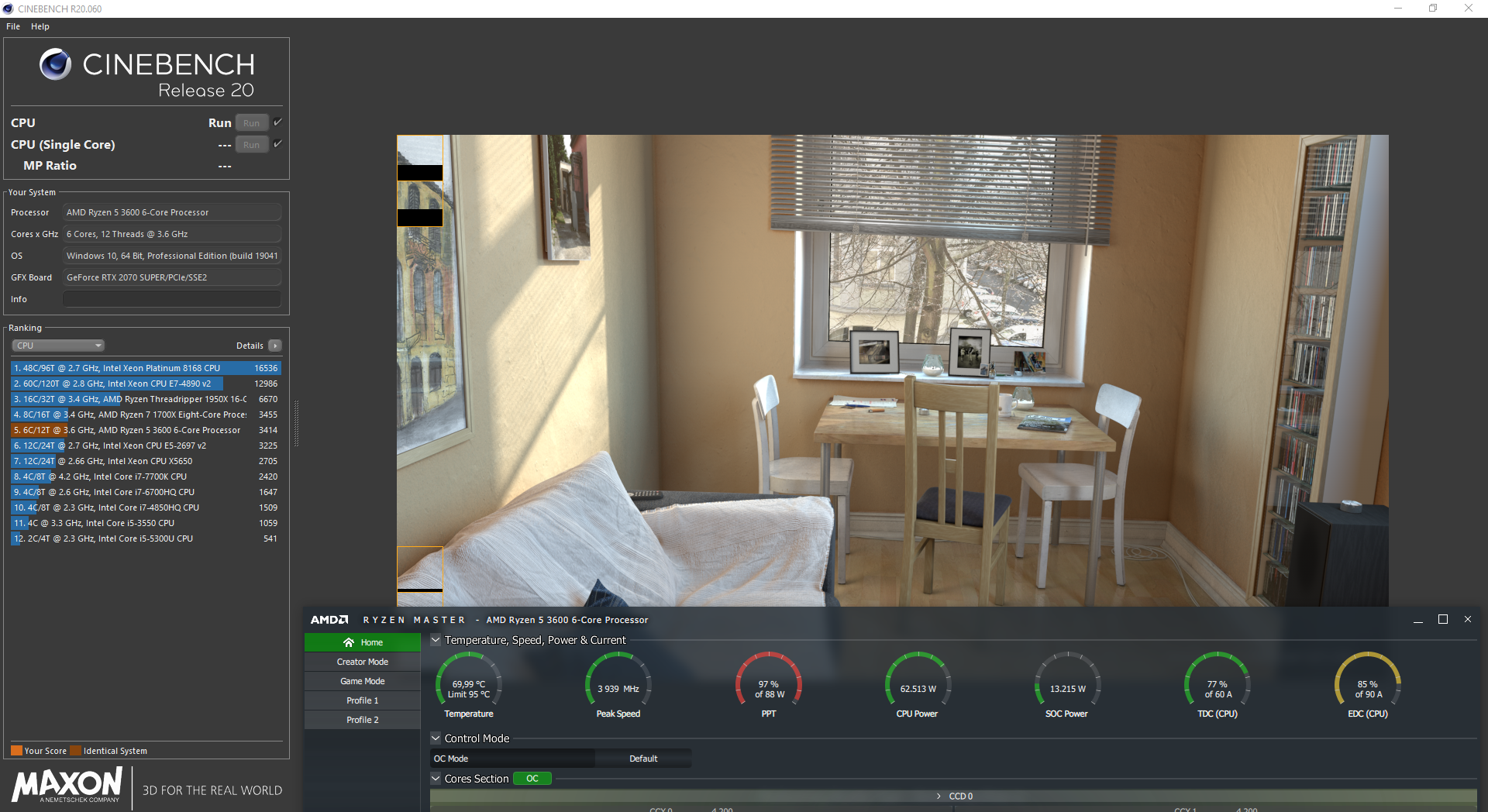Select Profile 1

coord(363,700)
